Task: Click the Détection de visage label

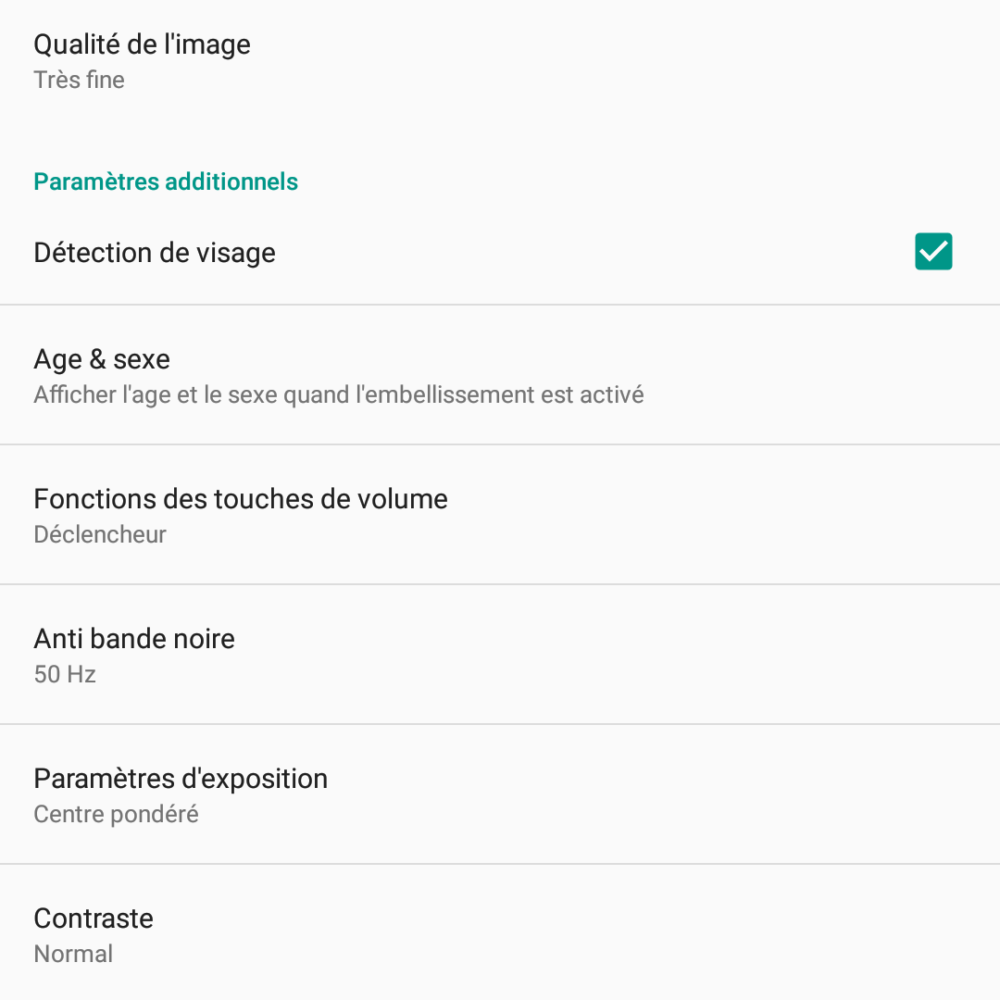Action: (154, 253)
